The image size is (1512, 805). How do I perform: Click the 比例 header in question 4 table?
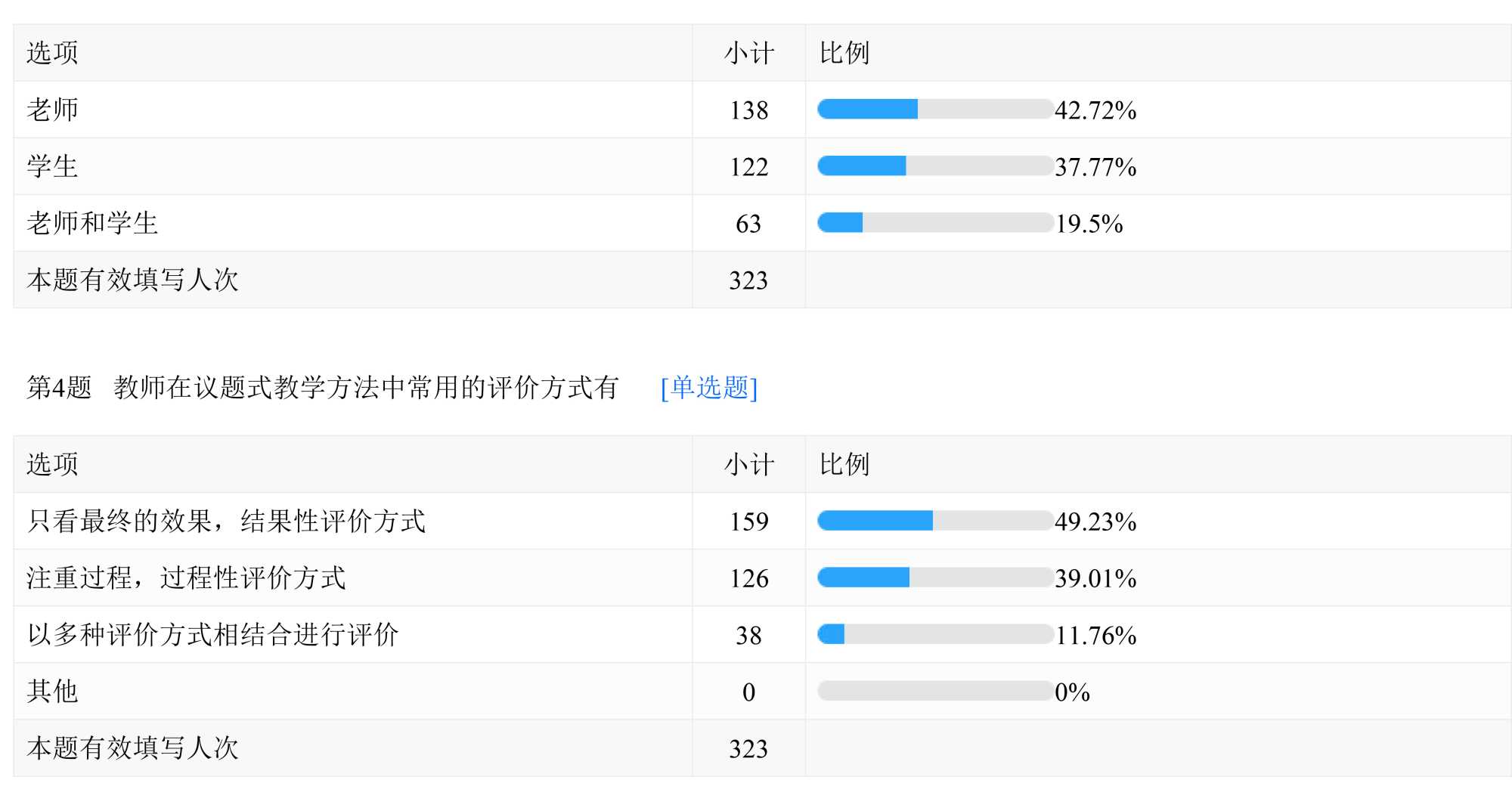click(x=844, y=464)
